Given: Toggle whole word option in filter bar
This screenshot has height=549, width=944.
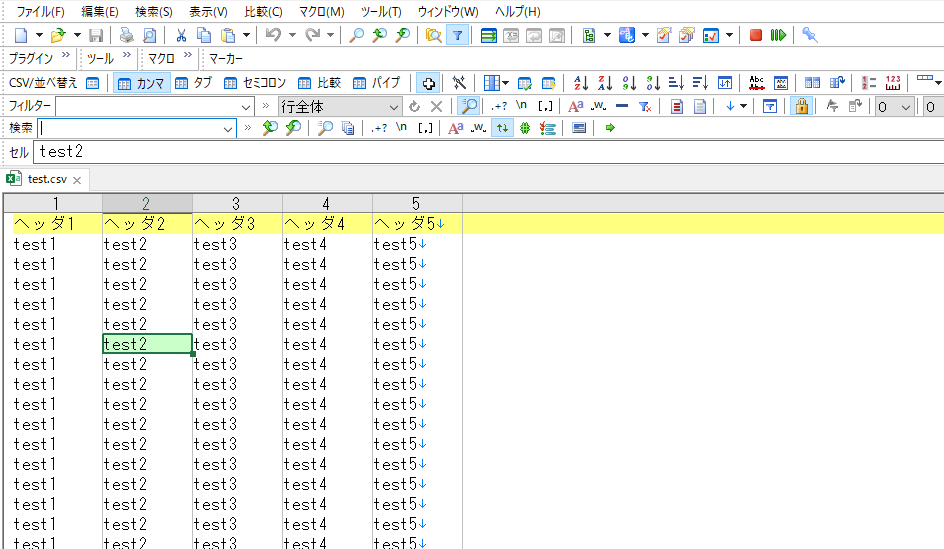Looking at the screenshot, I should (x=598, y=107).
